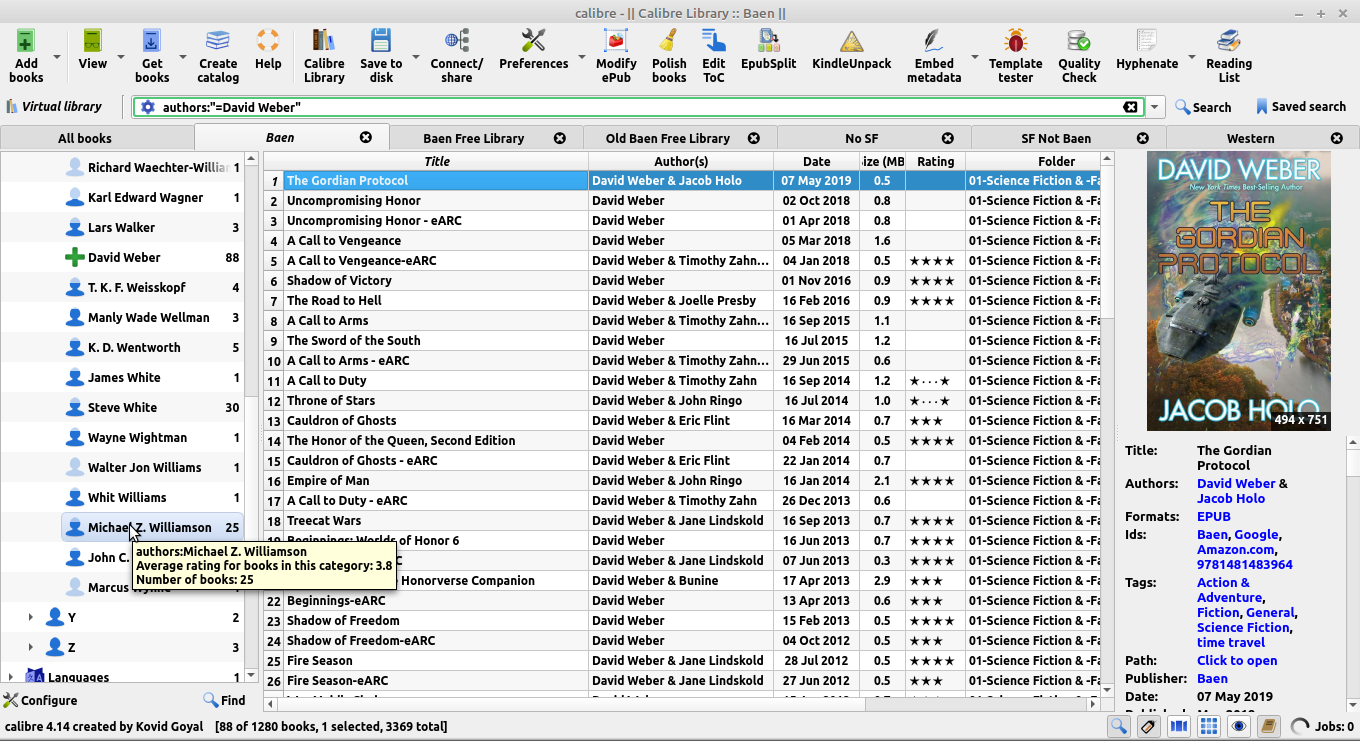
Task: Toggle the Quickview panel
Action: pyautogui.click(x=1238, y=727)
